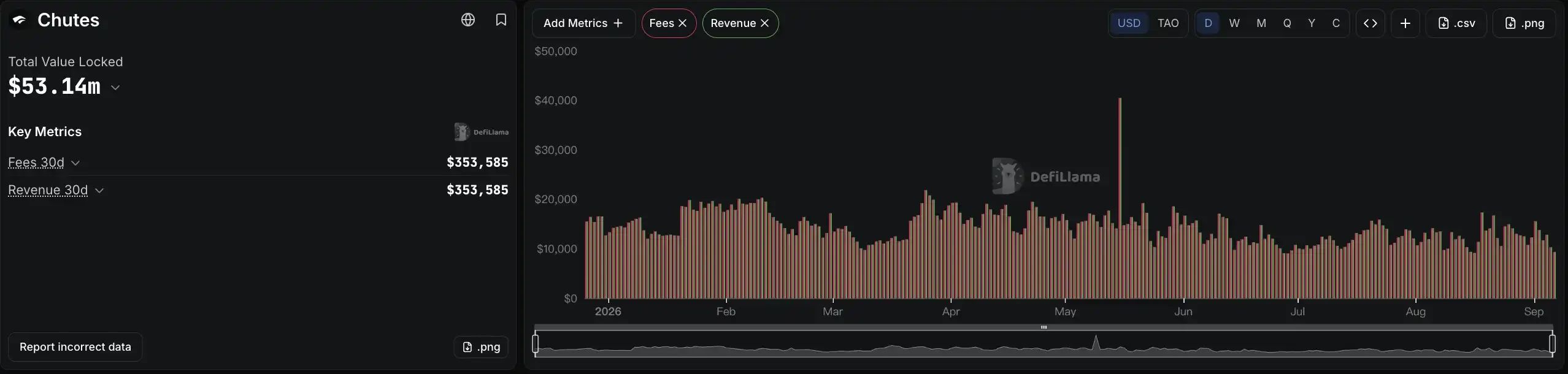Click the Chutes protocol title

coord(68,20)
